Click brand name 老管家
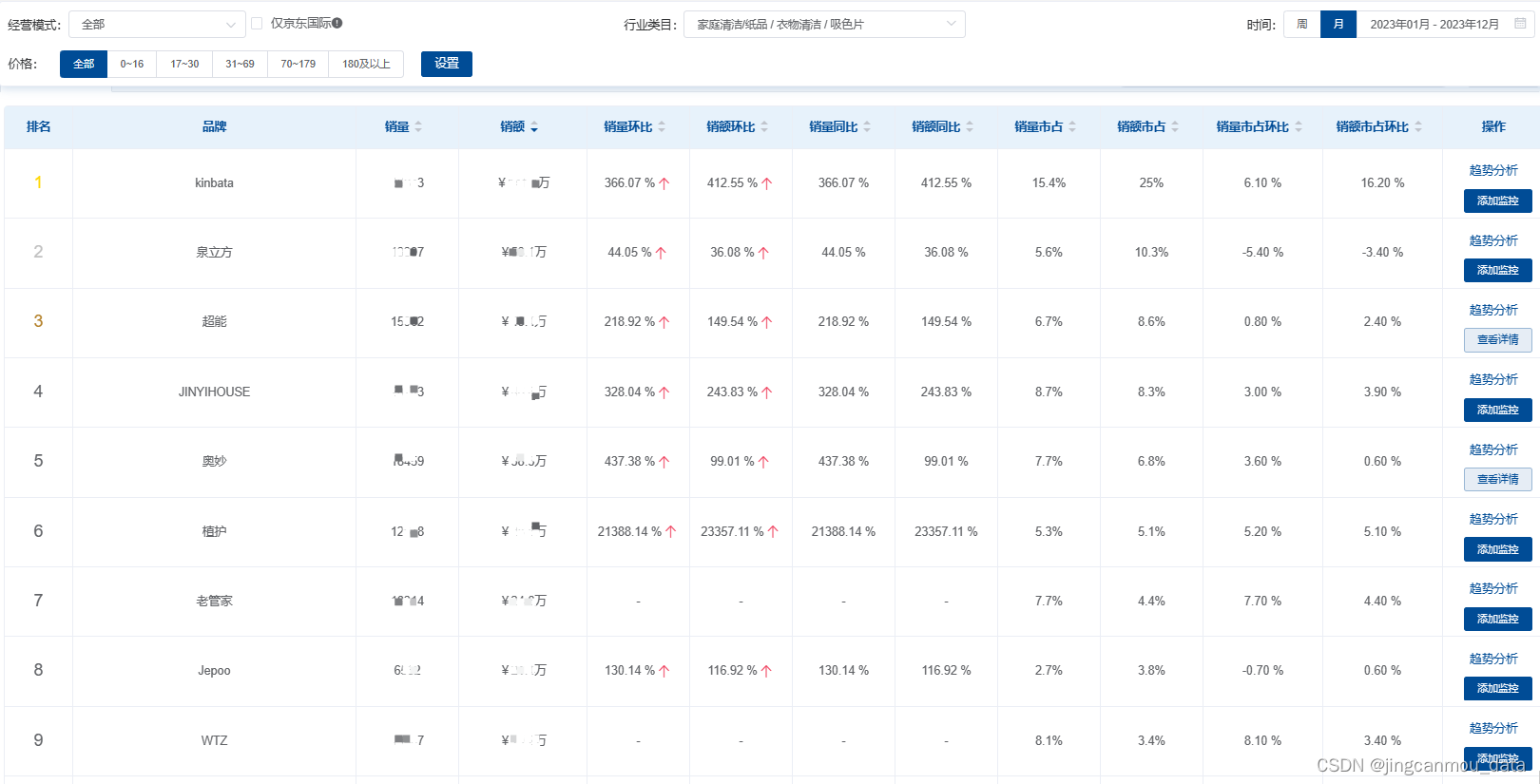The width and height of the screenshot is (1540, 784). tap(214, 601)
